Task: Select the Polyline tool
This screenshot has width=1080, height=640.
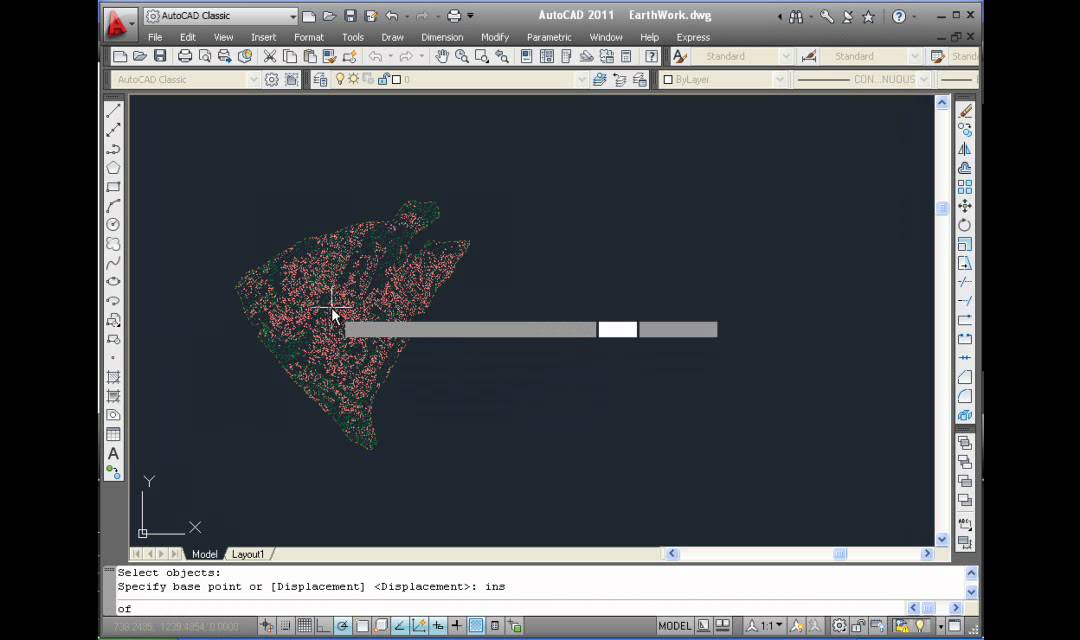Action: click(x=114, y=149)
